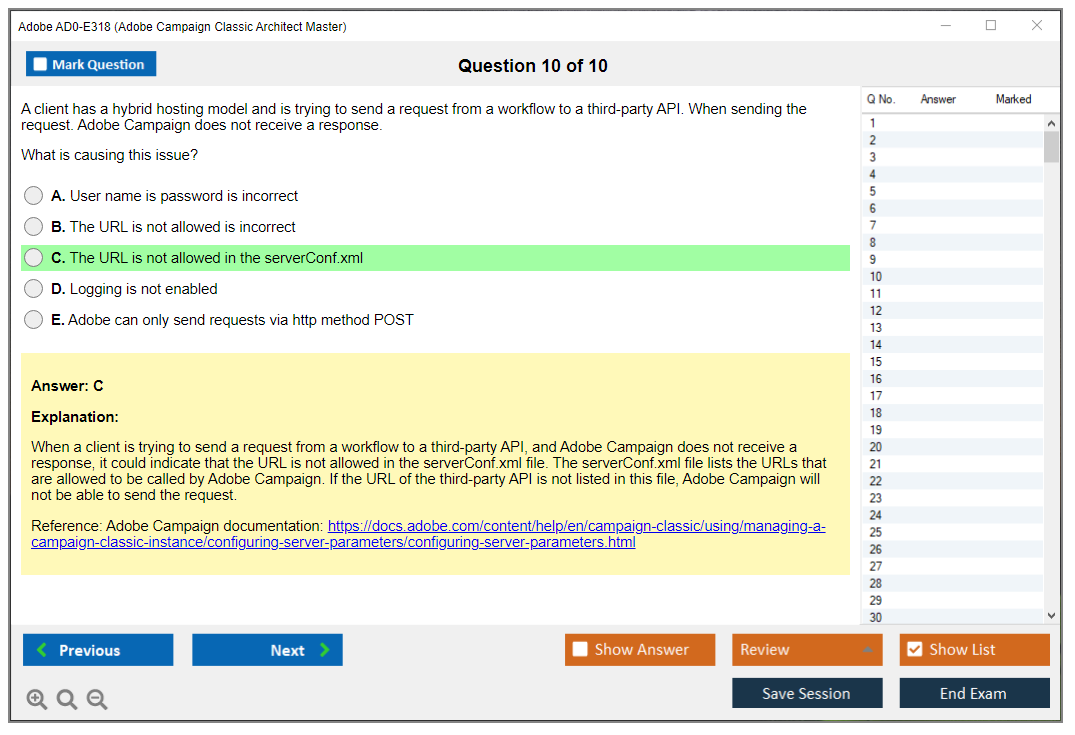Open the Review dropdown menu
The width and height of the screenshot is (1075, 735).
click(806, 650)
